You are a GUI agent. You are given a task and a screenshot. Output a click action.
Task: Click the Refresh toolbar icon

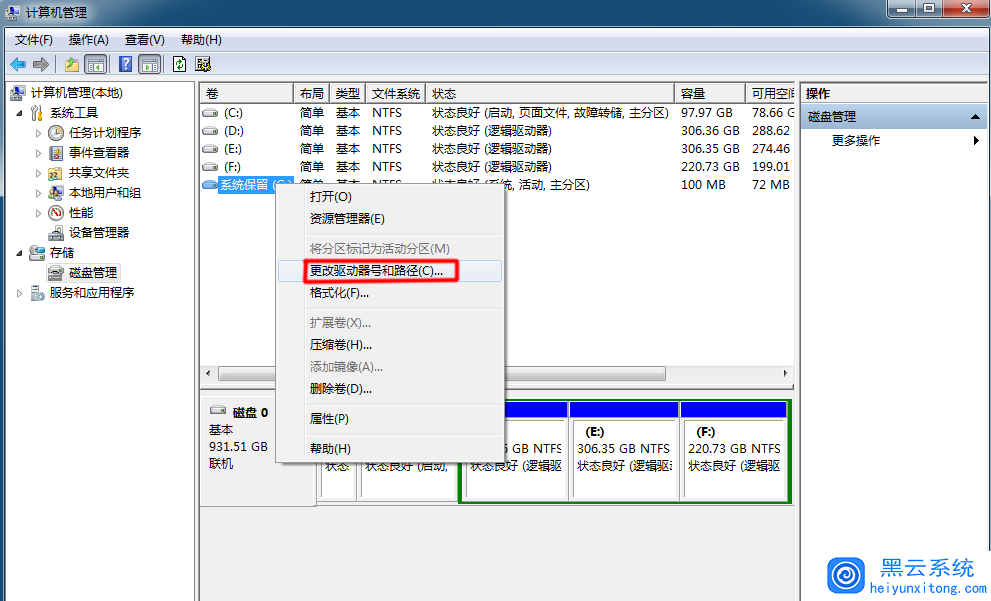click(179, 64)
